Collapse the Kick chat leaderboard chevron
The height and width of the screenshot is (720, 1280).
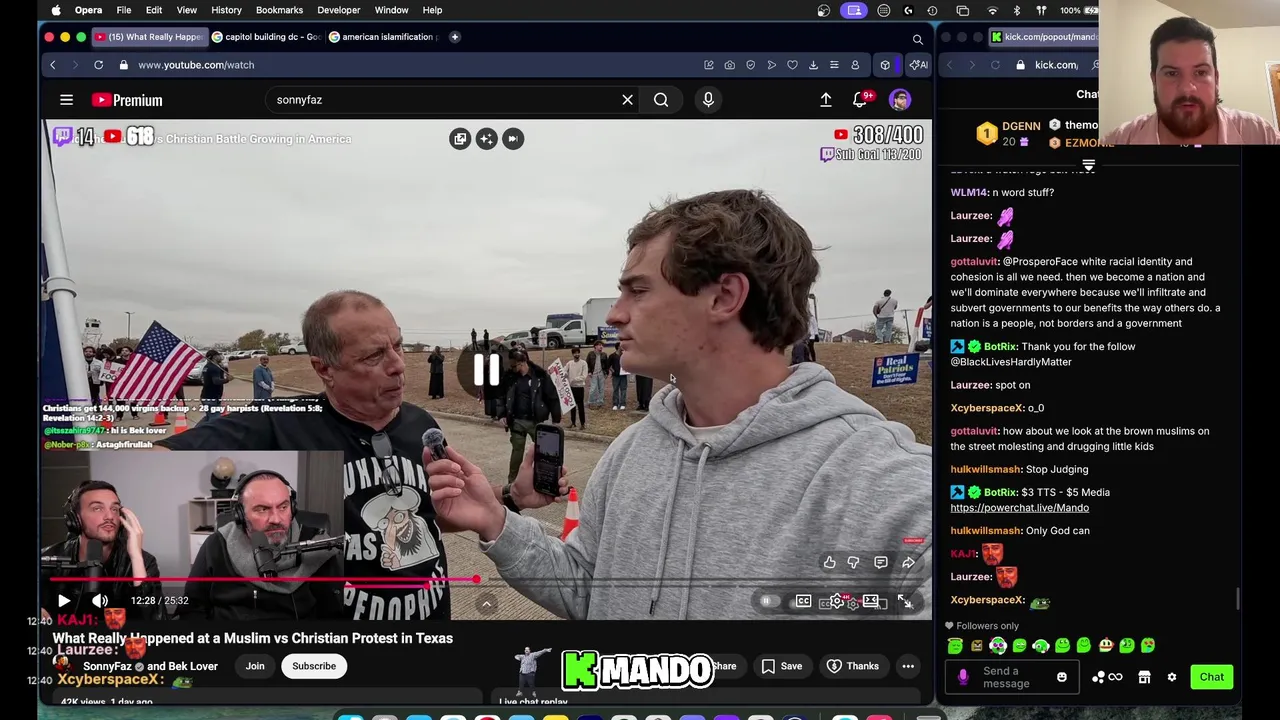(x=1088, y=166)
